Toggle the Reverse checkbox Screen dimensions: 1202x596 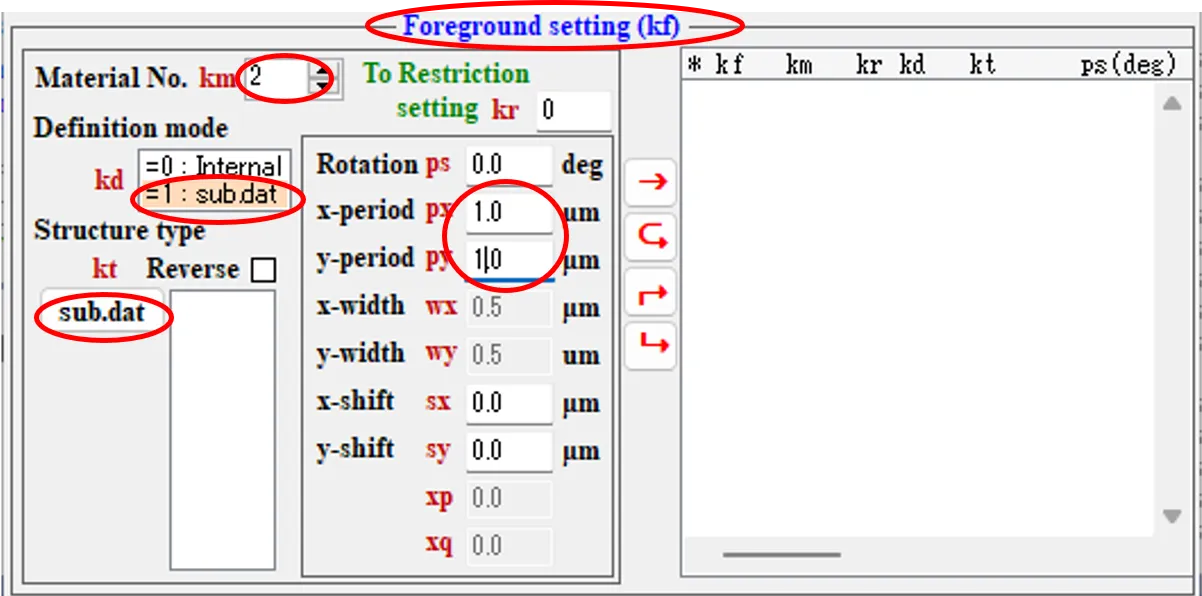tap(264, 270)
